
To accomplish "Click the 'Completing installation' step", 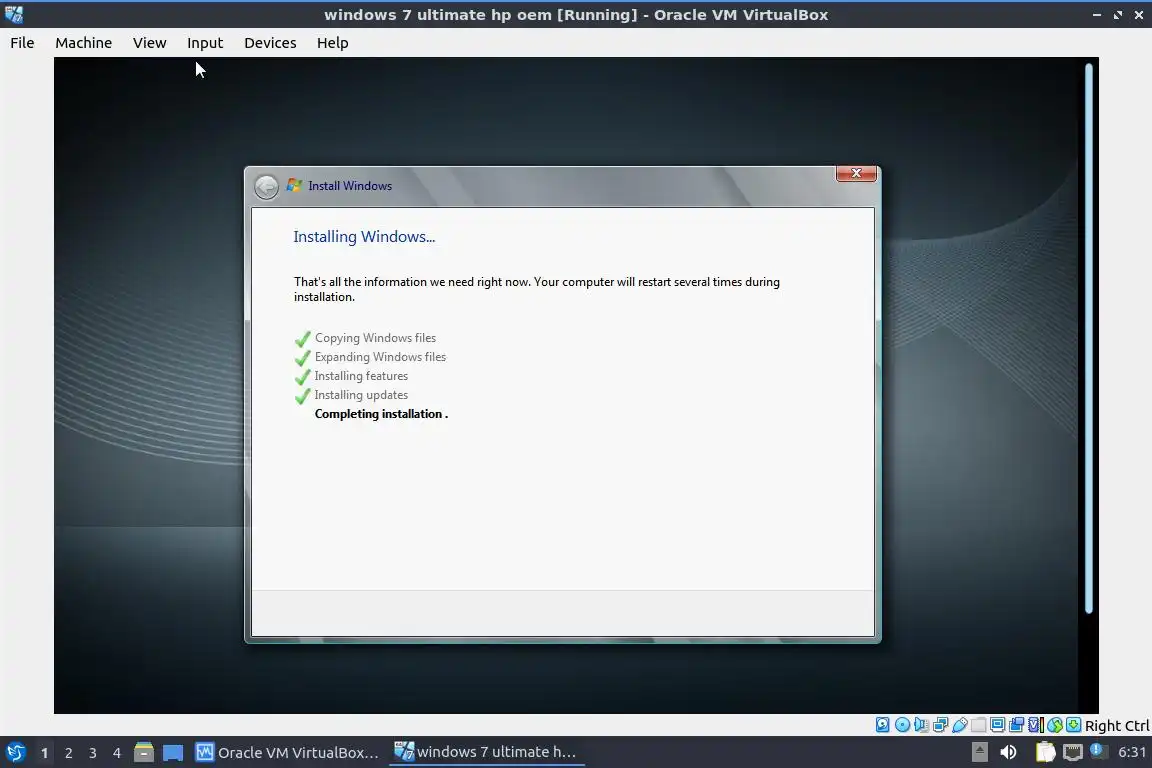I will [x=381, y=414].
